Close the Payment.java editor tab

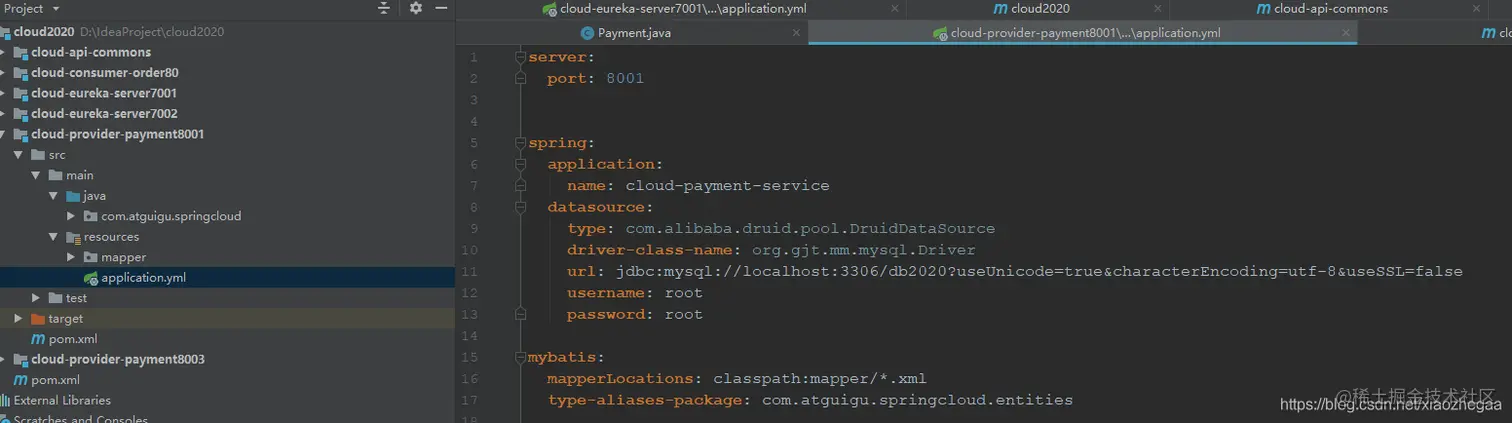[797, 33]
